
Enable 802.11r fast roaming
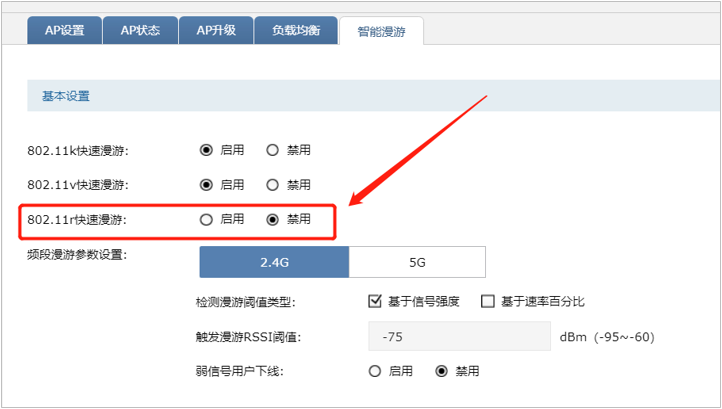207,219
